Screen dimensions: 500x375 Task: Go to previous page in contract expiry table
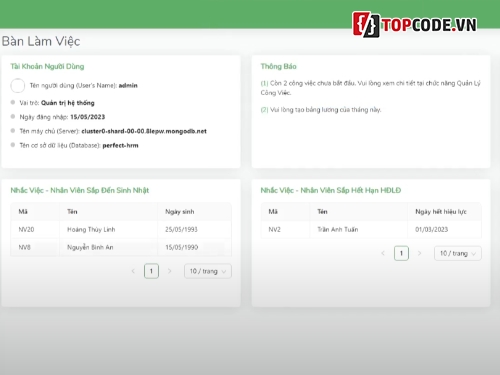(383, 253)
